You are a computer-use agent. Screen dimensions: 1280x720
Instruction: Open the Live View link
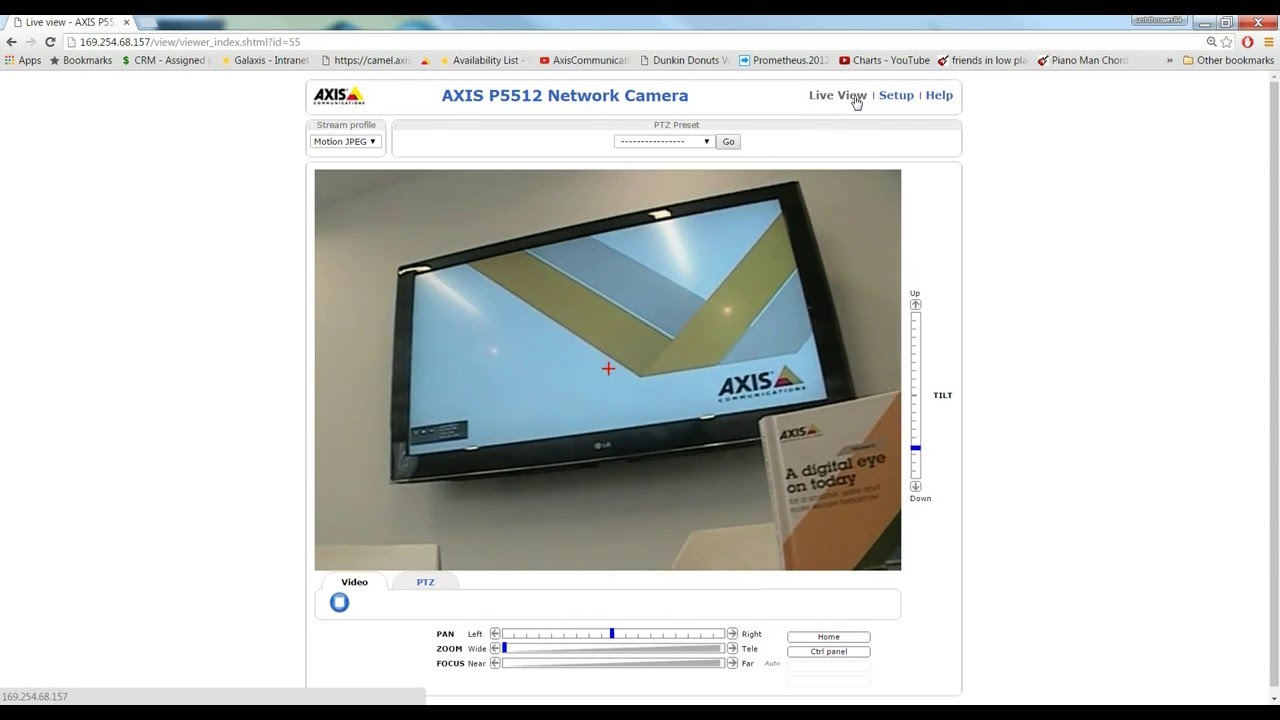[x=837, y=95]
